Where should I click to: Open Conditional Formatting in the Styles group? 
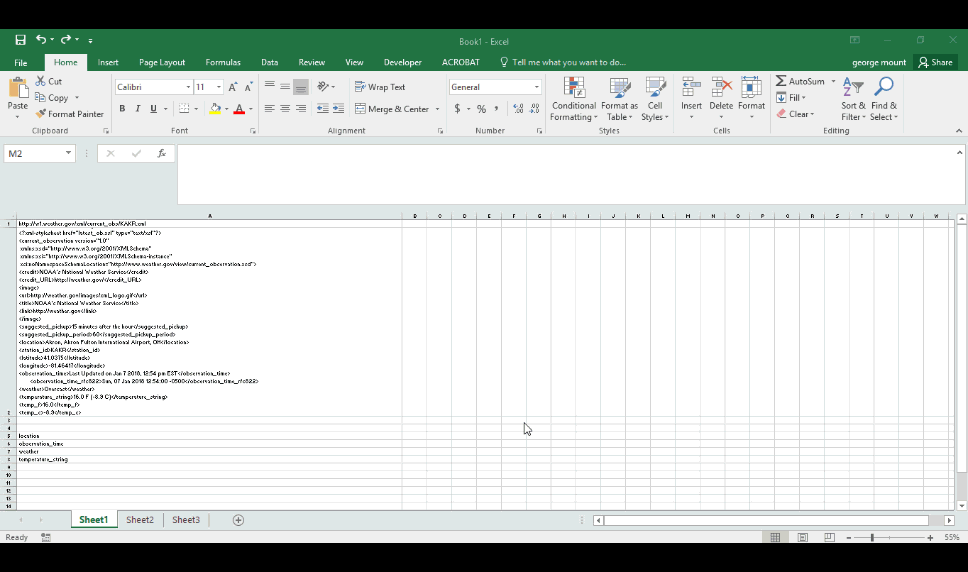pos(574,100)
